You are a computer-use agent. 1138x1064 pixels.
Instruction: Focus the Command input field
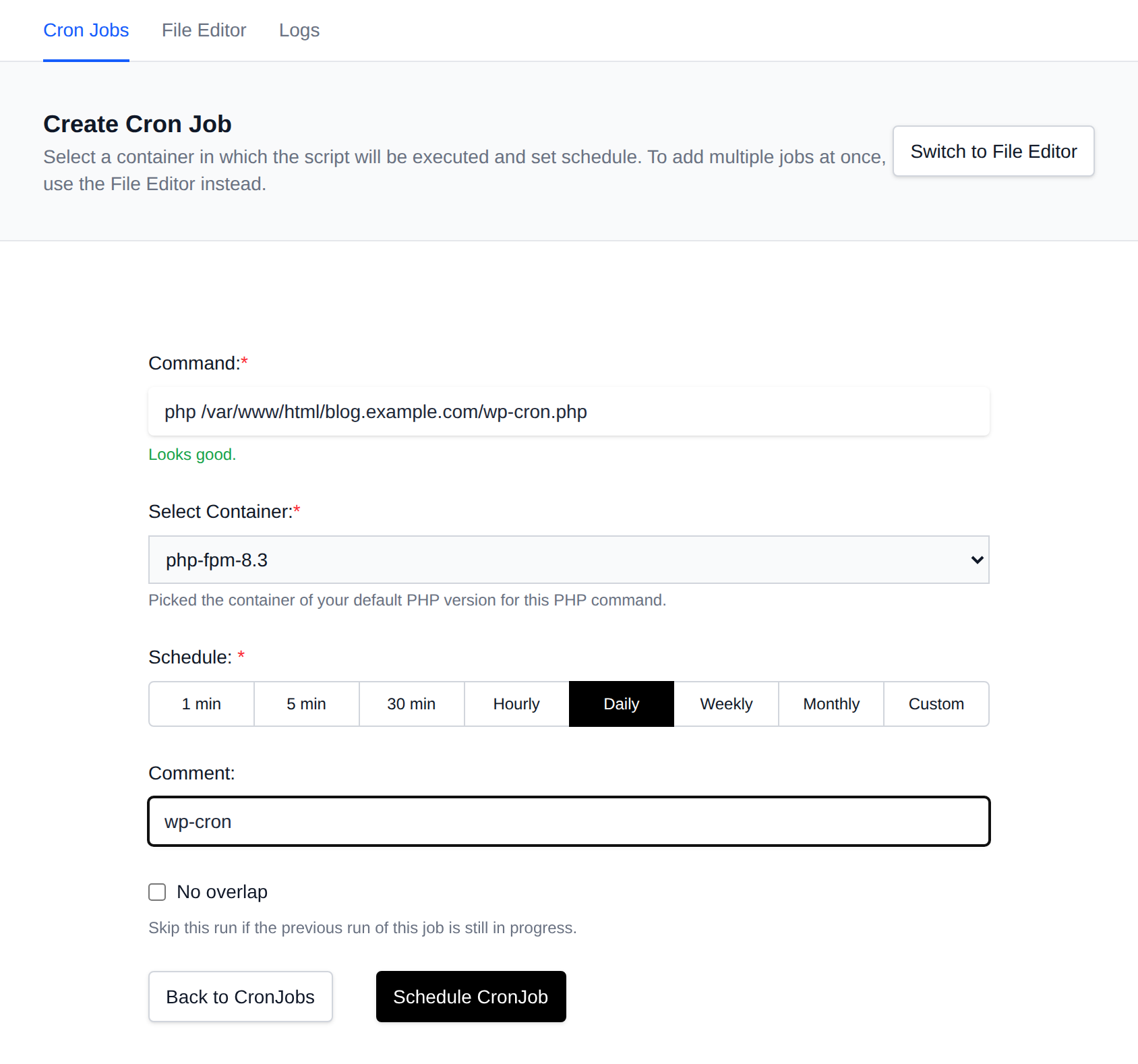pyautogui.click(x=569, y=411)
